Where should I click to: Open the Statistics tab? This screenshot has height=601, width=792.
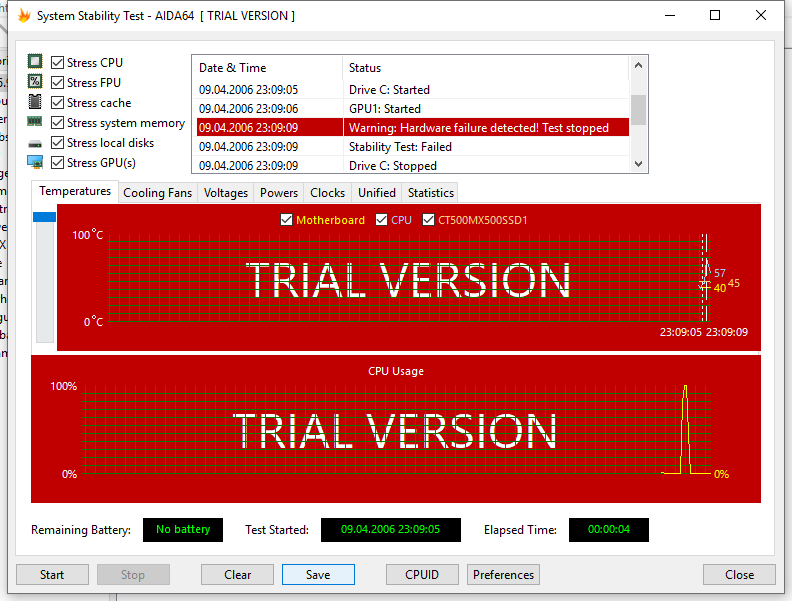pyautogui.click(x=430, y=193)
